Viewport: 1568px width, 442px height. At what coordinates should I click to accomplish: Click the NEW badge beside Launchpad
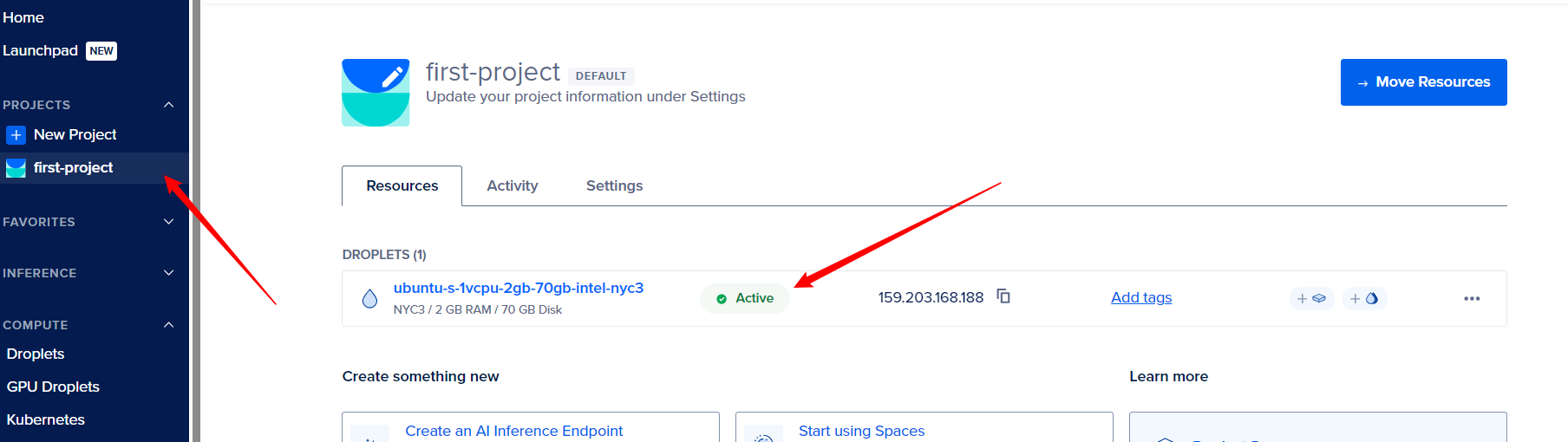[x=101, y=51]
